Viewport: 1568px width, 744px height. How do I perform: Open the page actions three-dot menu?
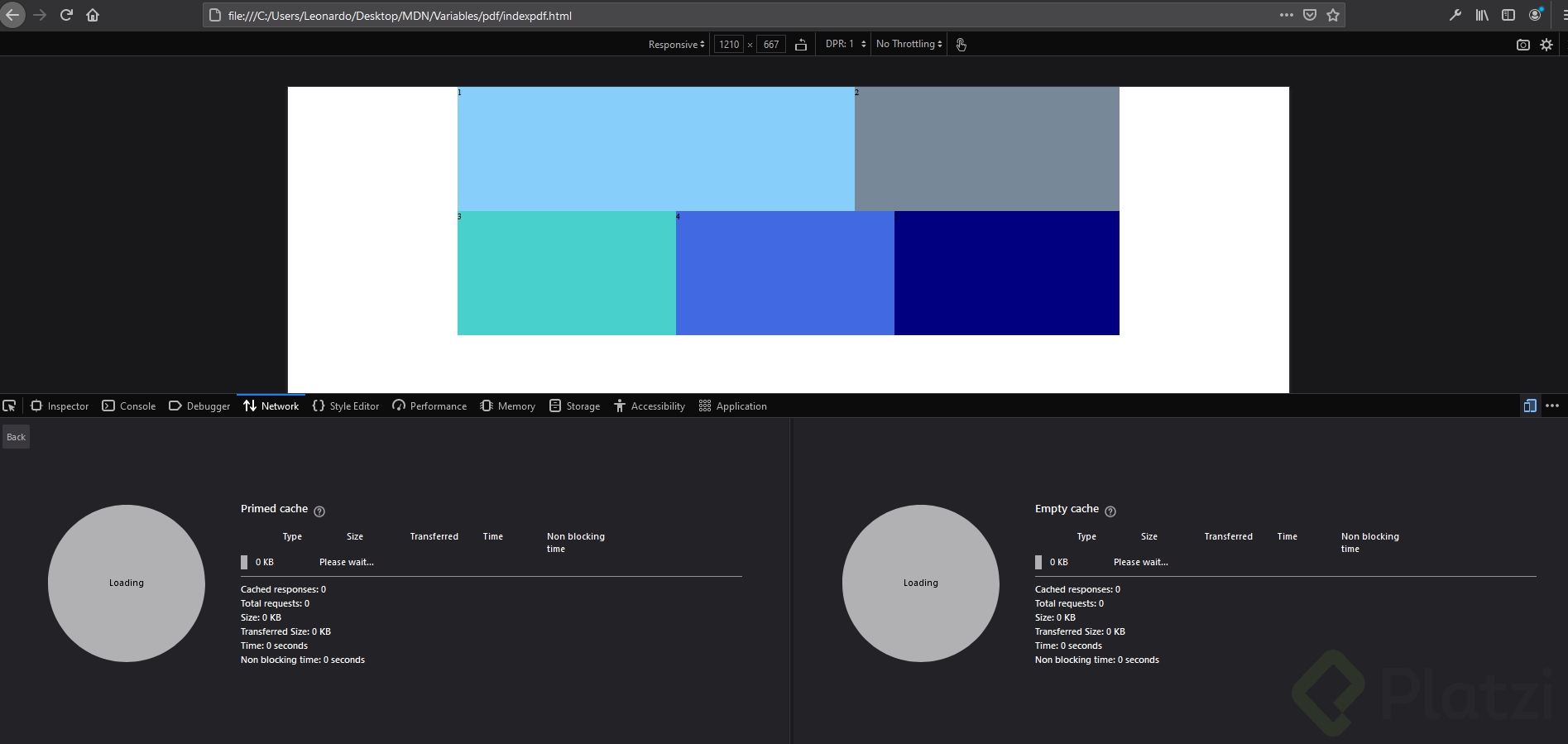(x=1286, y=15)
